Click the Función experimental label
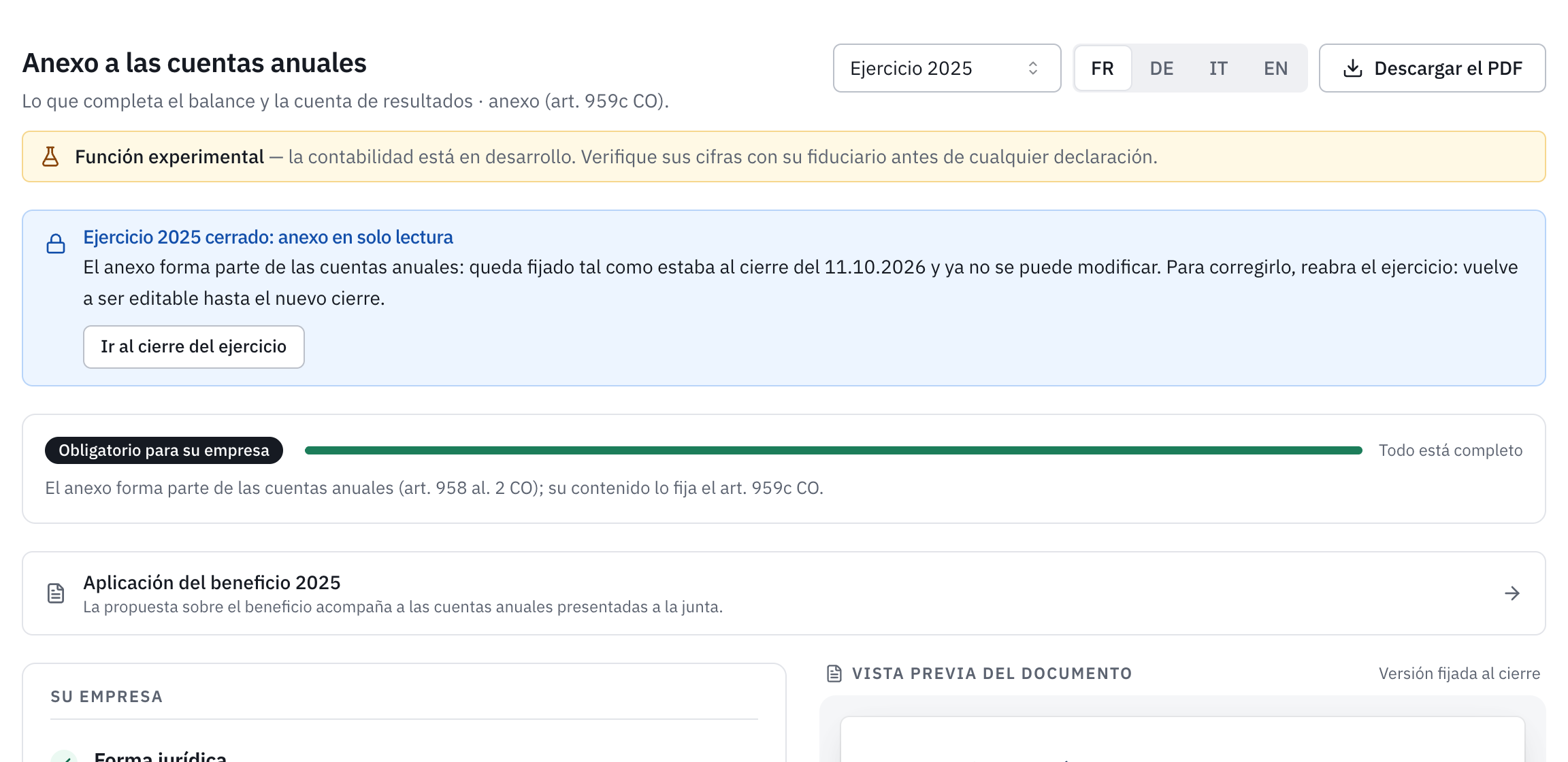This screenshot has width=1568, height=762. (x=169, y=156)
